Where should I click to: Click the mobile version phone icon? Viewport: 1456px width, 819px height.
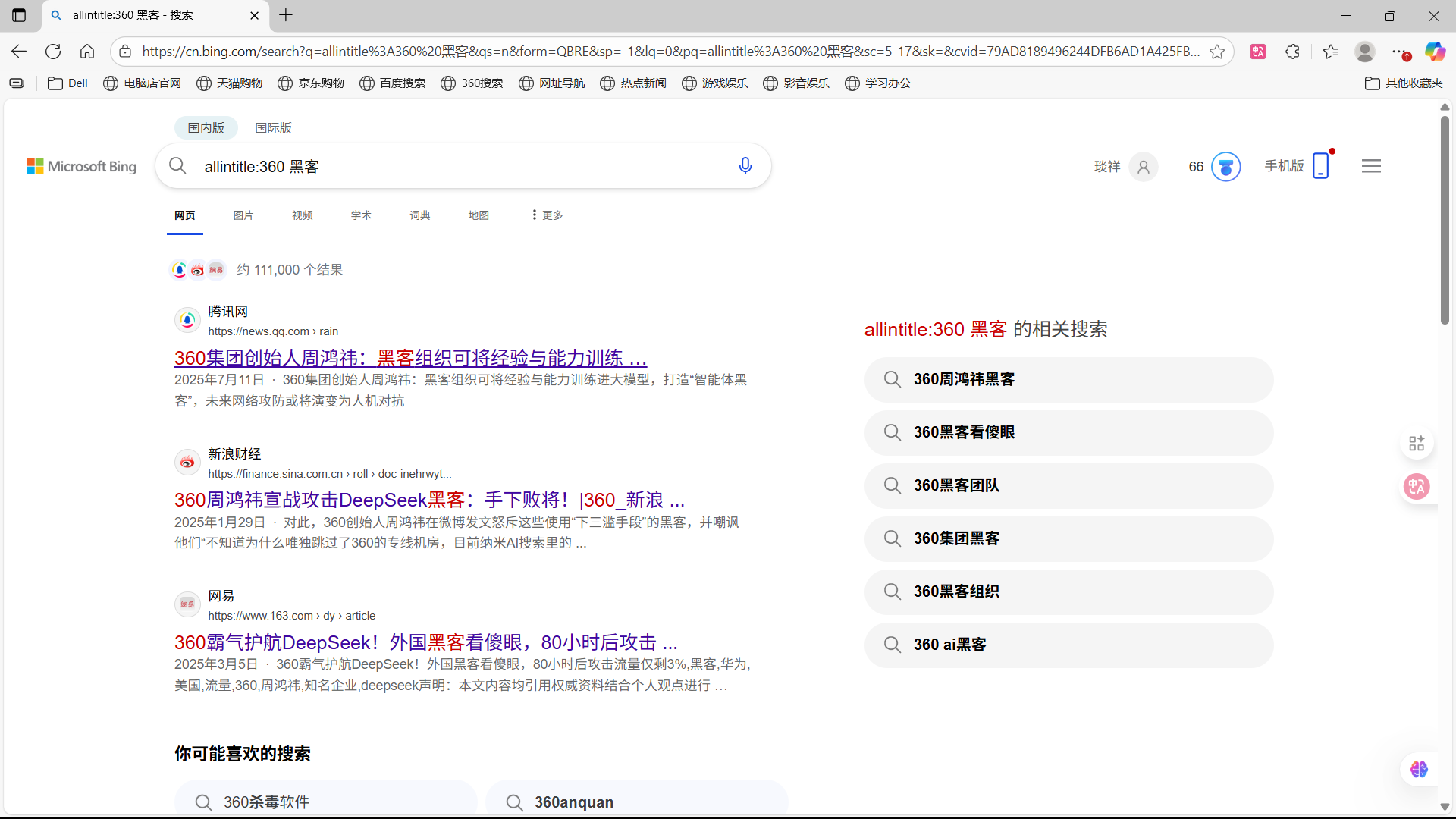point(1320,165)
